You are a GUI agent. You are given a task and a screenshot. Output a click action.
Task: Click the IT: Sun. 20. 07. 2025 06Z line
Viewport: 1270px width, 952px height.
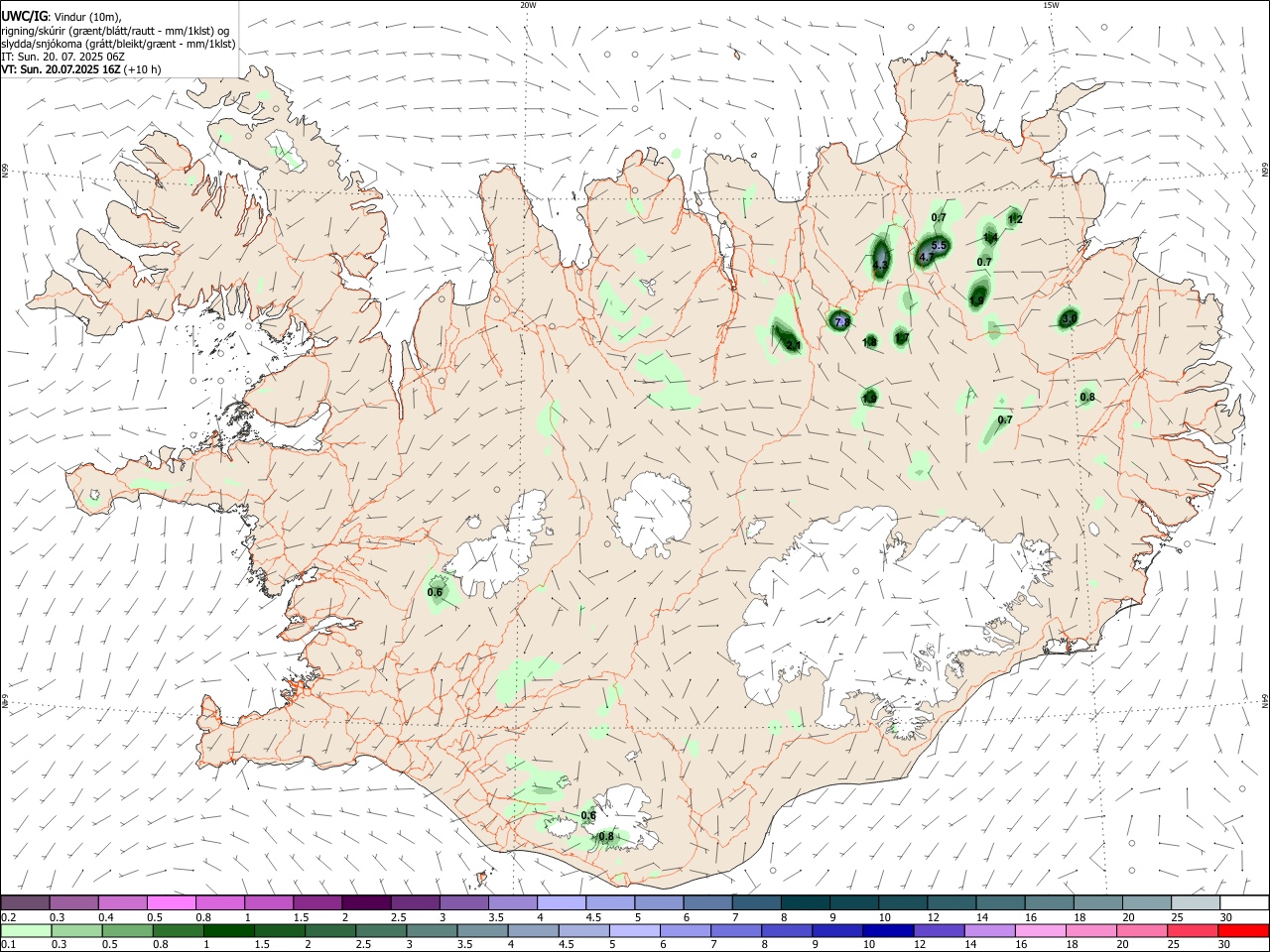[x=63, y=57]
